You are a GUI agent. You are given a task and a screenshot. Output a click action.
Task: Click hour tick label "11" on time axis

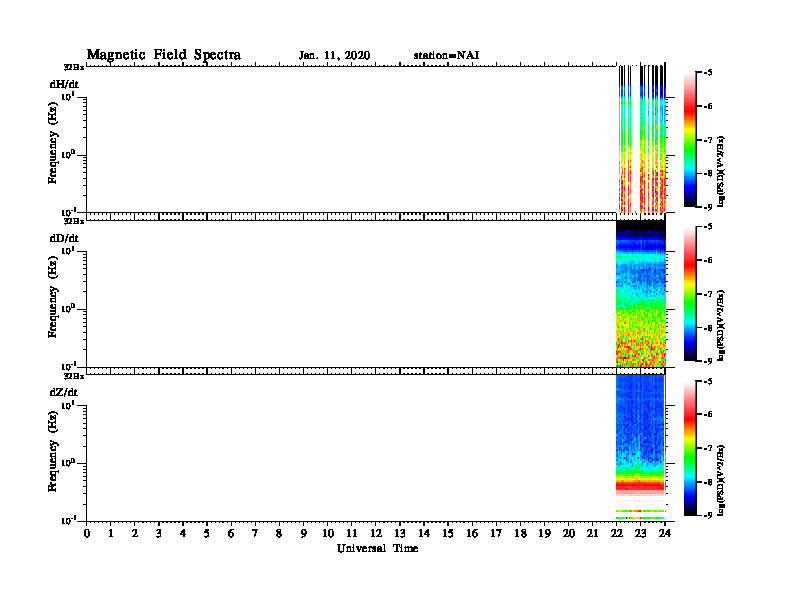[352, 533]
